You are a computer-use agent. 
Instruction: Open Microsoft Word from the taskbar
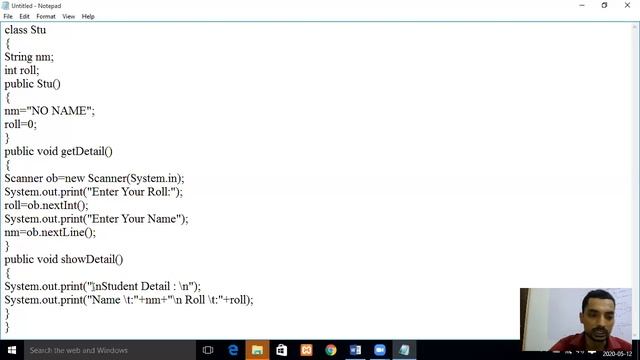355,350
